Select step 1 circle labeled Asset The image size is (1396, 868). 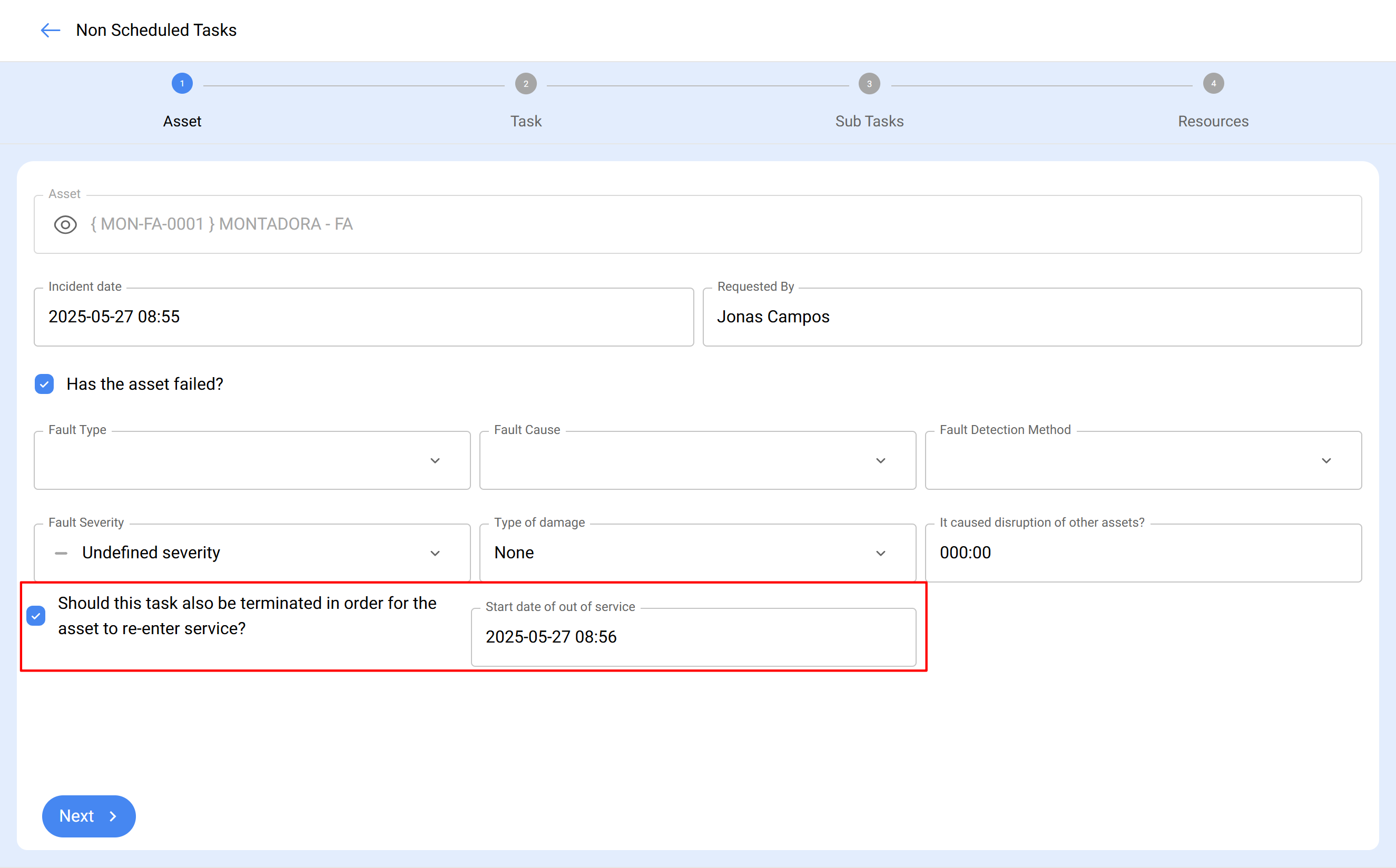tap(182, 83)
